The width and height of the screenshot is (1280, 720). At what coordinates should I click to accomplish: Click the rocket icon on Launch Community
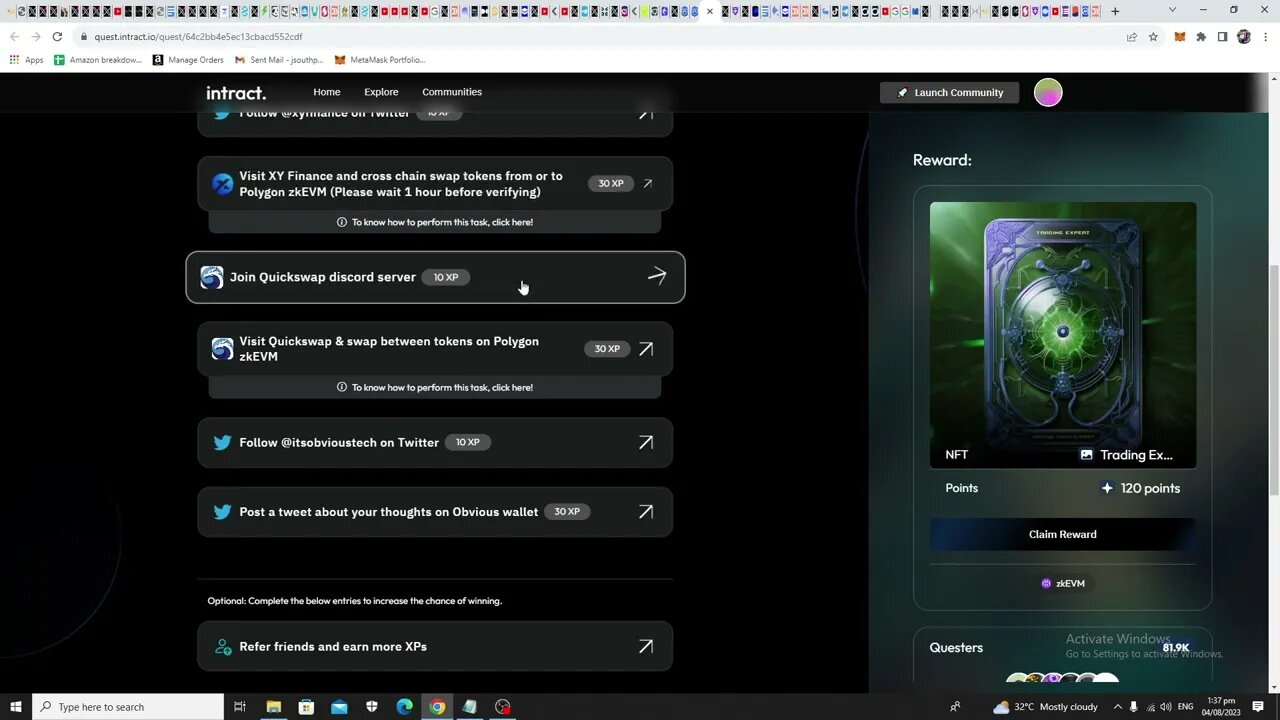pyautogui.click(x=903, y=92)
